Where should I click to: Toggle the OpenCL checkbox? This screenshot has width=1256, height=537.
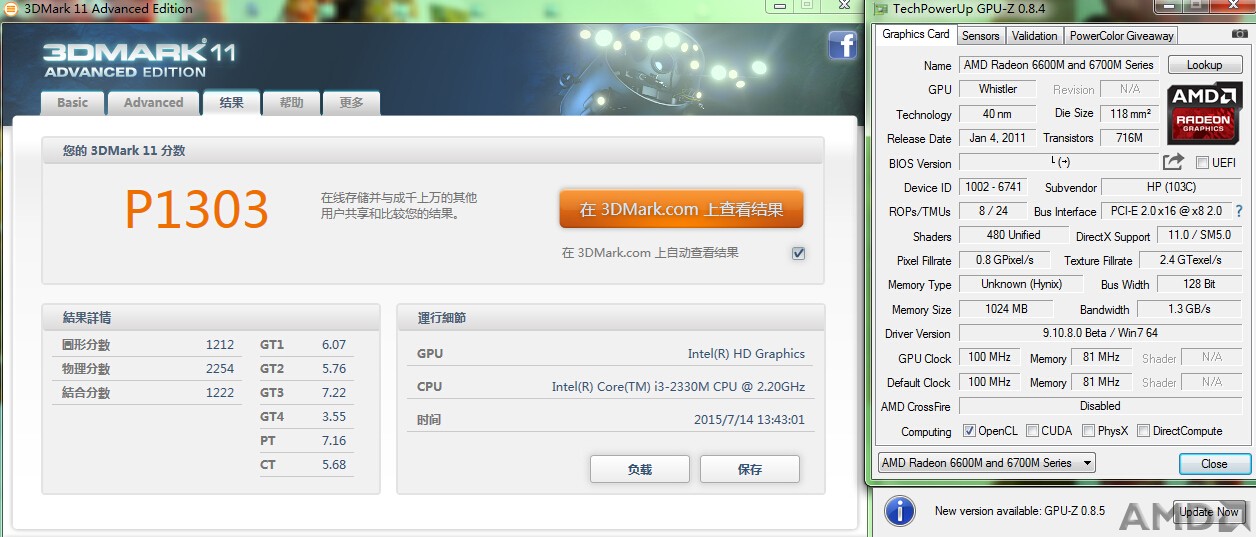969,431
